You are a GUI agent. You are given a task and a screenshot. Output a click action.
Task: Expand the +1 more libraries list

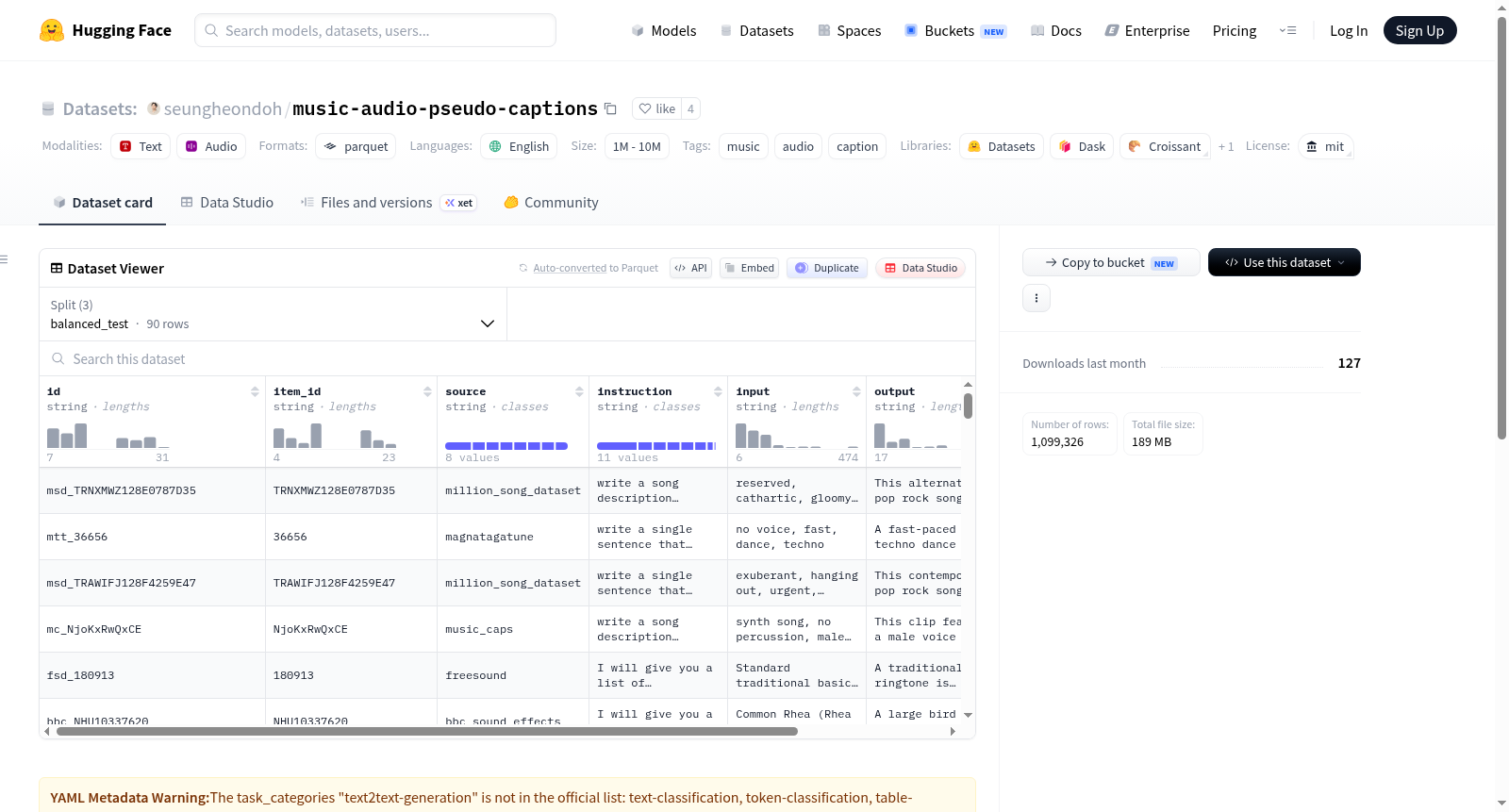point(1226,146)
